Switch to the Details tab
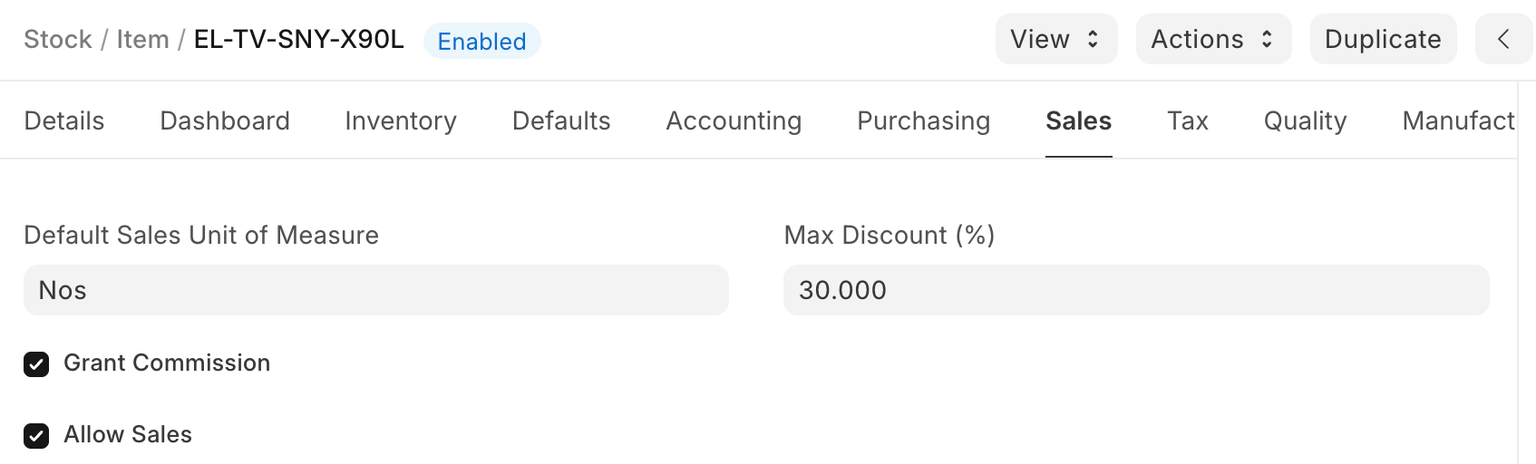 64,121
